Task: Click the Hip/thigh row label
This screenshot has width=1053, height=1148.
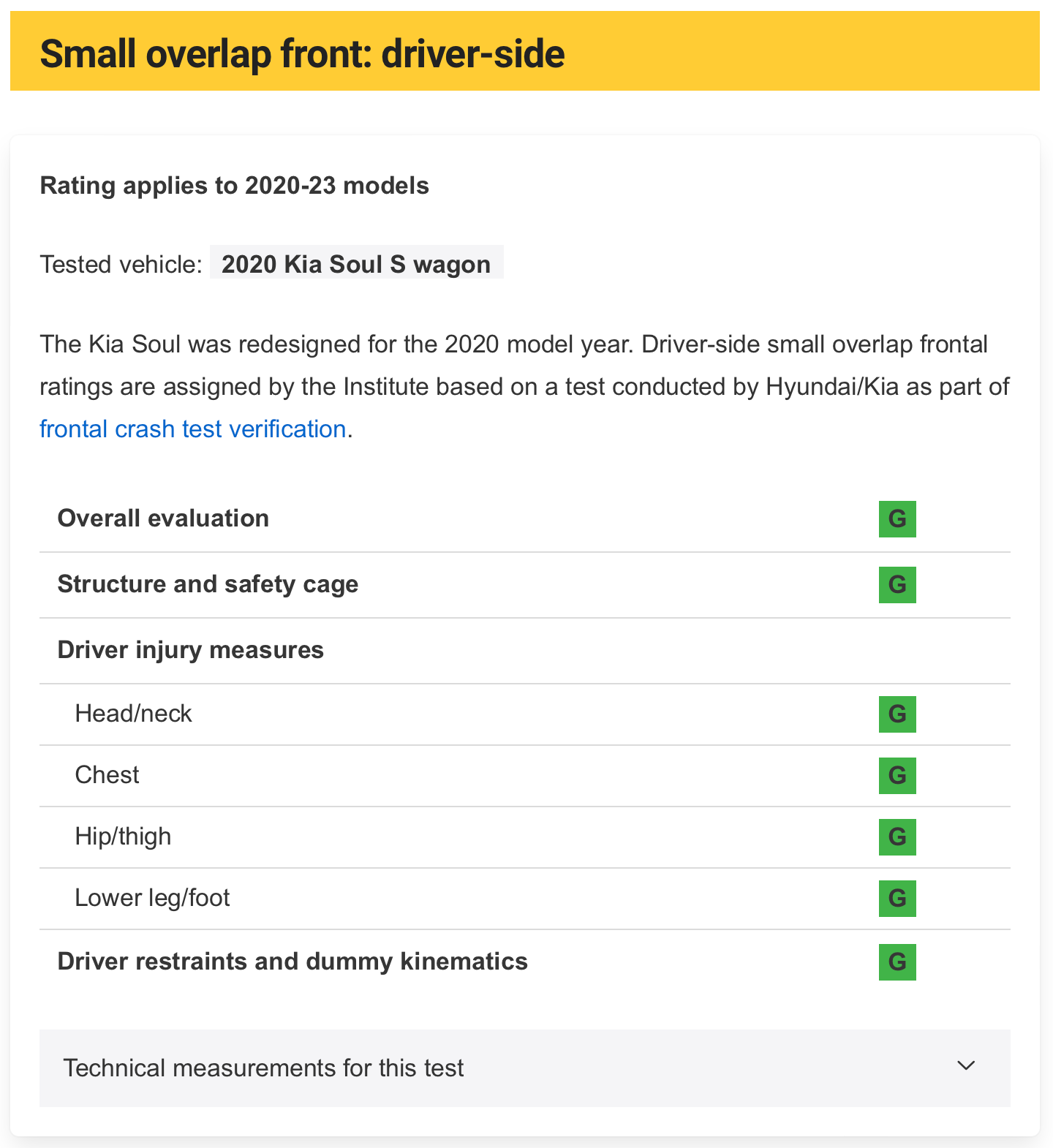Action: (123, 837)
